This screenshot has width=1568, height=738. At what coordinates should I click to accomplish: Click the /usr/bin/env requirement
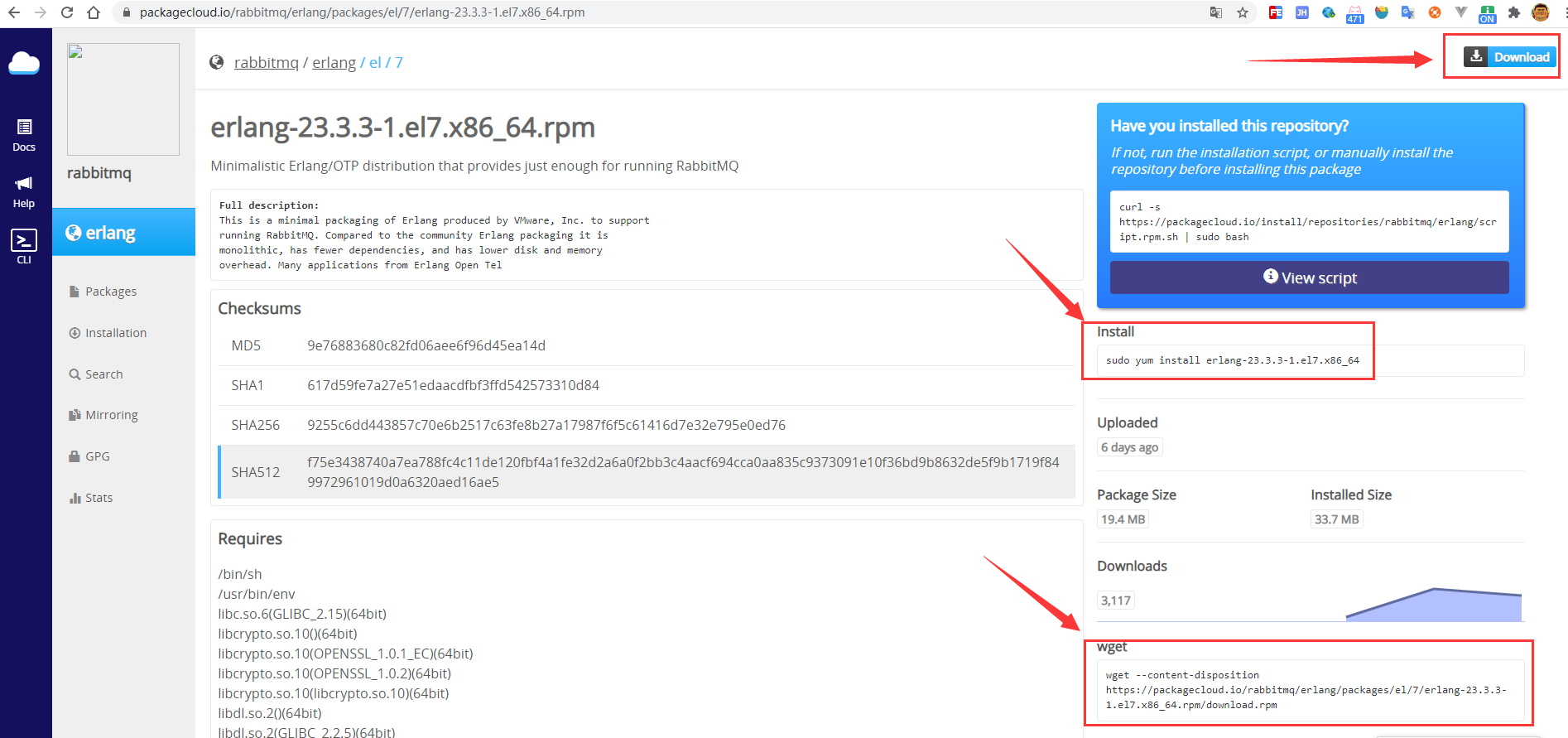256,594
